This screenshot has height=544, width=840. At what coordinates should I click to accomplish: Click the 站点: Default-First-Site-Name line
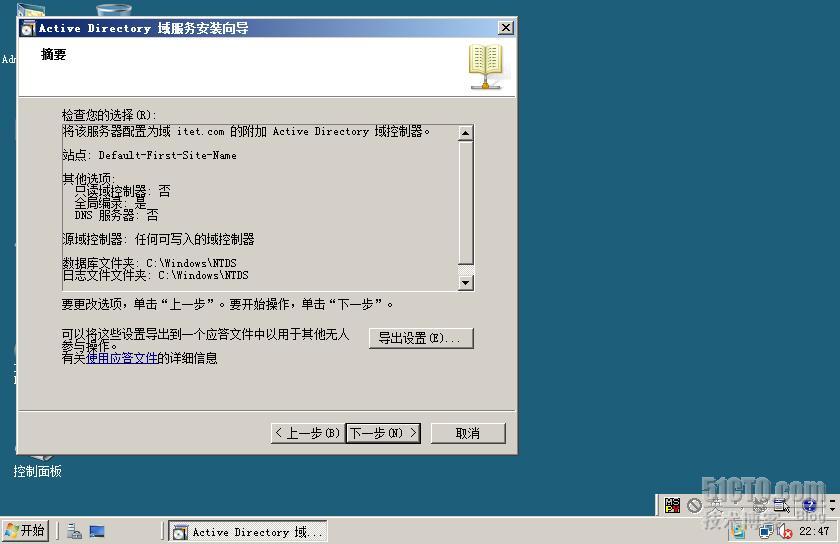coord(149,155)
